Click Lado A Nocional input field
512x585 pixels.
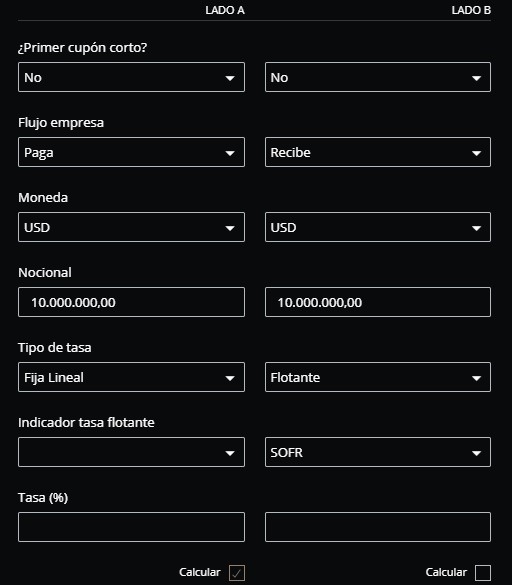[131, 302]
